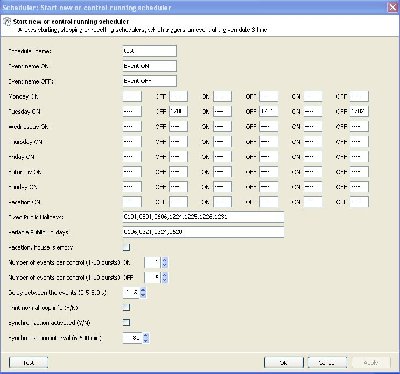The image size is (400, 374).
Task: Click the Event name ON input field
Action: pos(149,66)
